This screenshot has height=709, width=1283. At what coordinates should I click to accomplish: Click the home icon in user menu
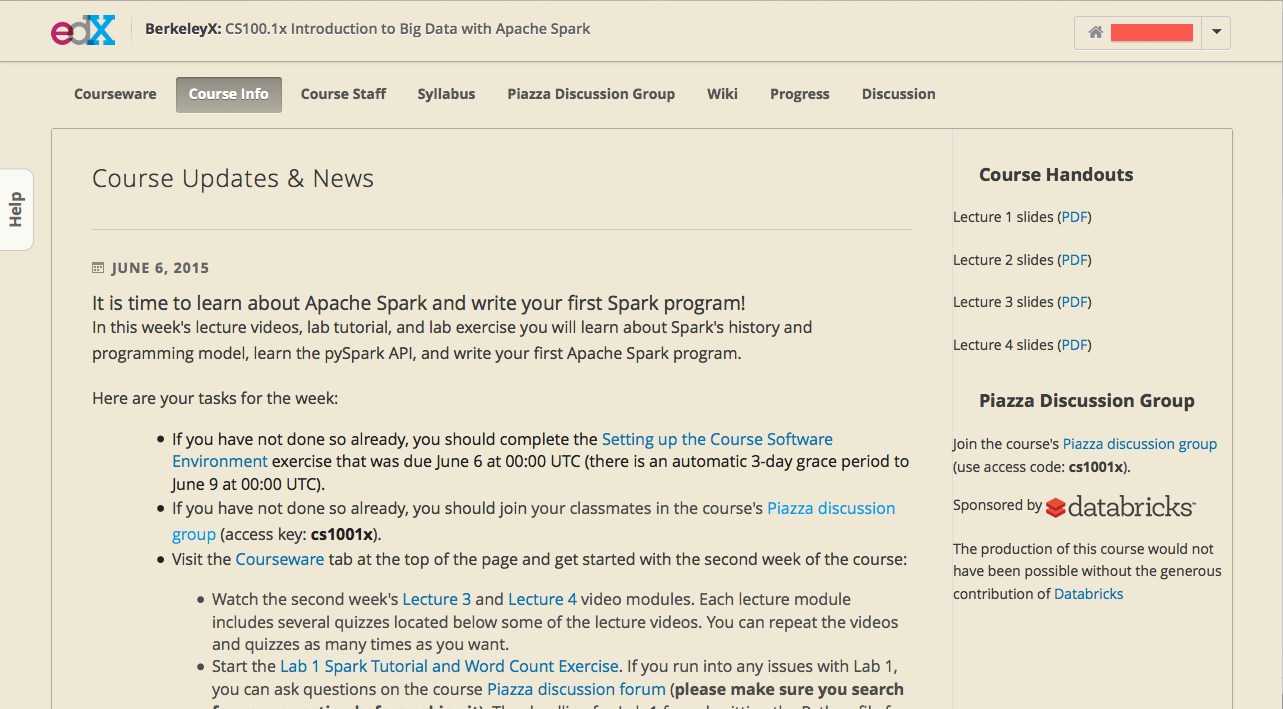click(1095, 32)
